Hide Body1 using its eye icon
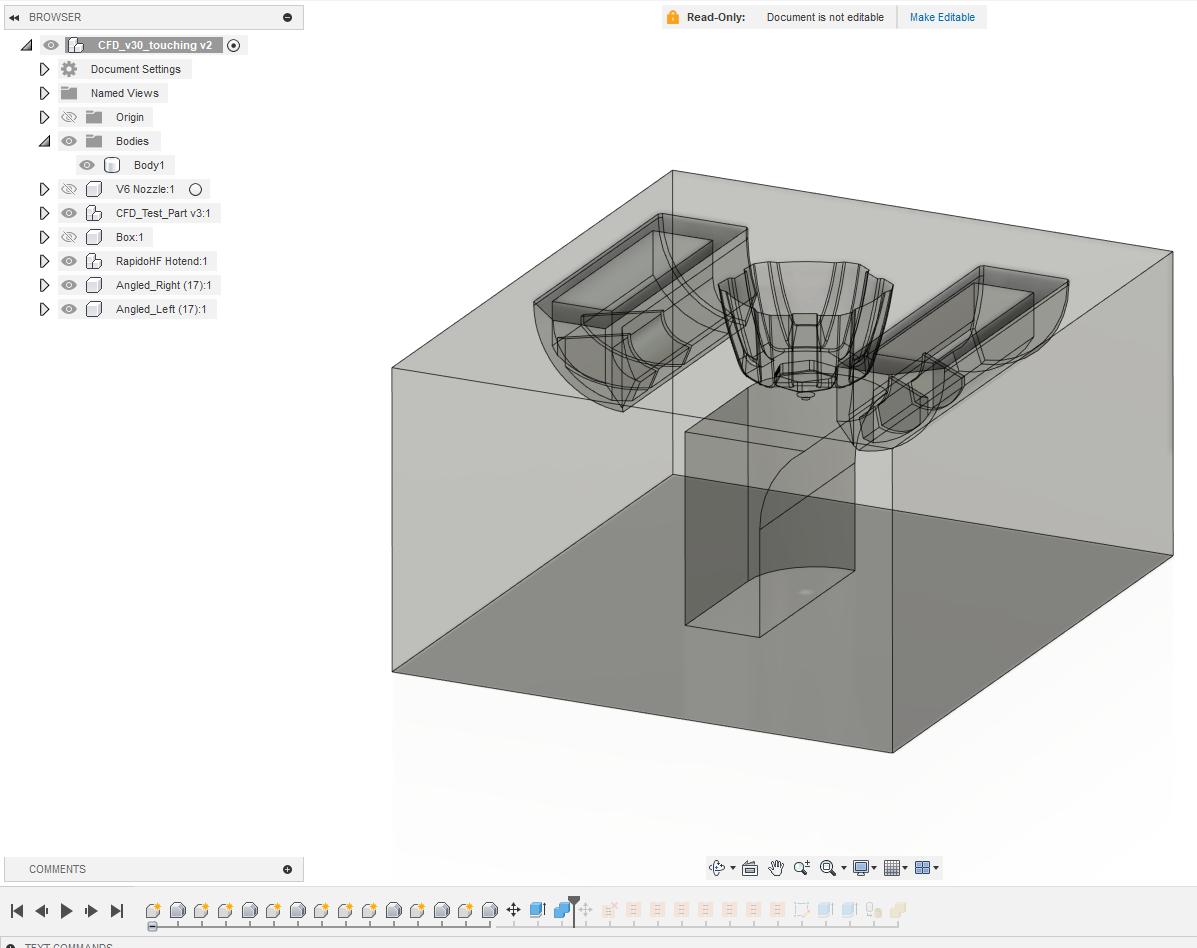 (87, 165)
